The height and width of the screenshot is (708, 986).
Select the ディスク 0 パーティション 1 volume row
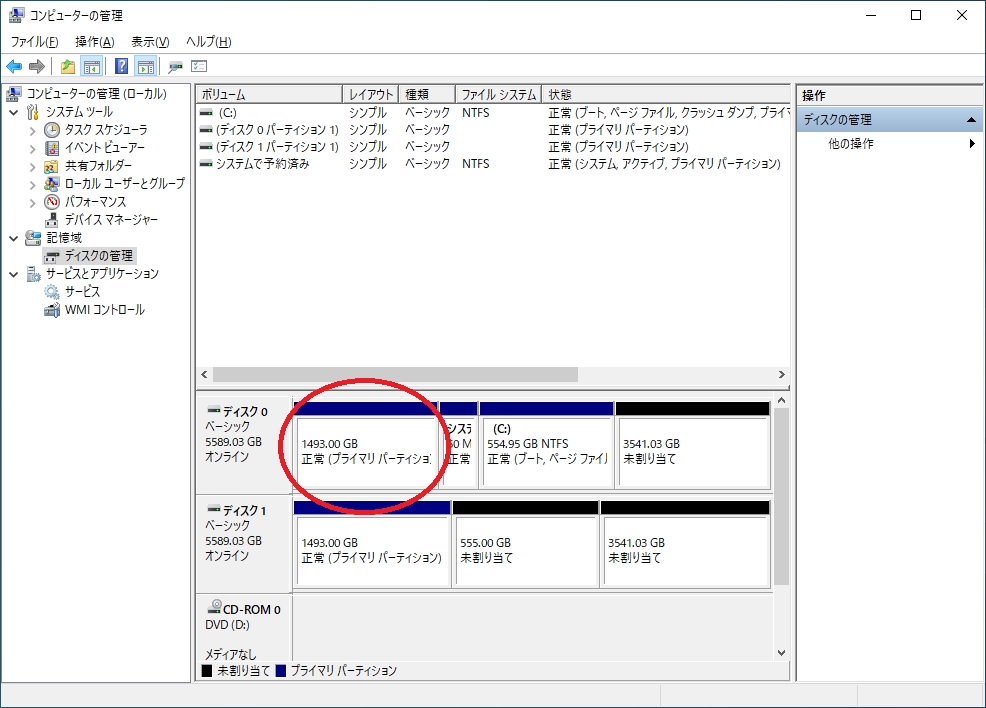[492, 130]
